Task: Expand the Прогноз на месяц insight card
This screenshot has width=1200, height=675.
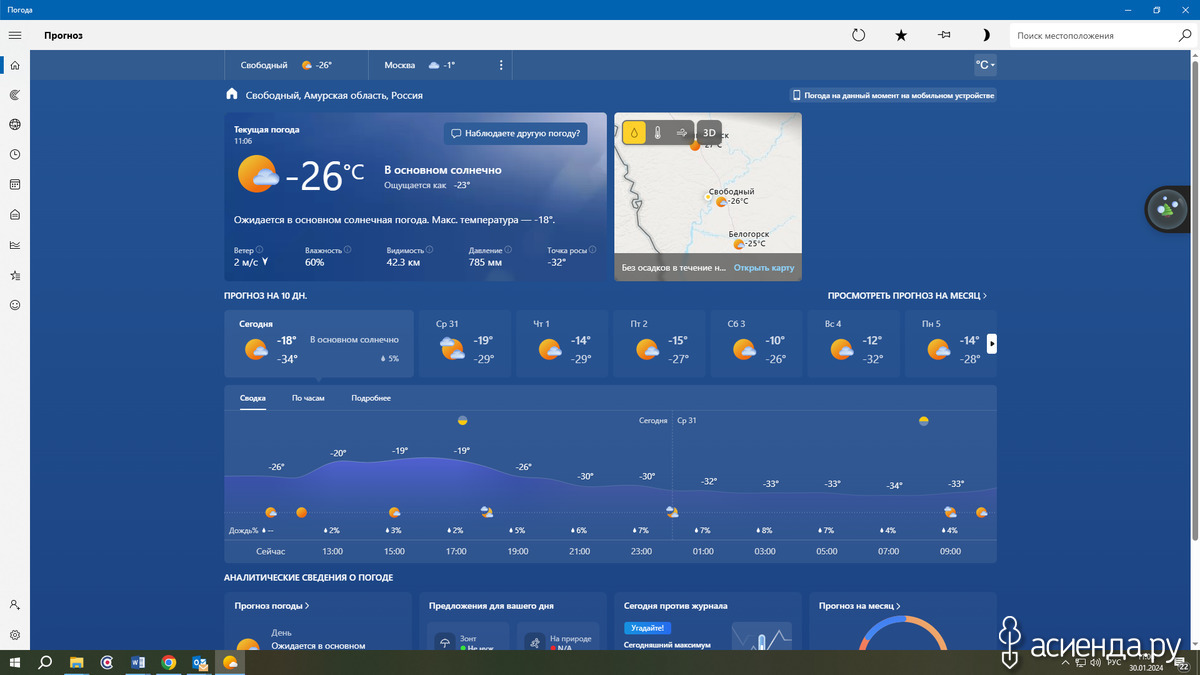Action: pyautogui.click(x=859, y=606)
